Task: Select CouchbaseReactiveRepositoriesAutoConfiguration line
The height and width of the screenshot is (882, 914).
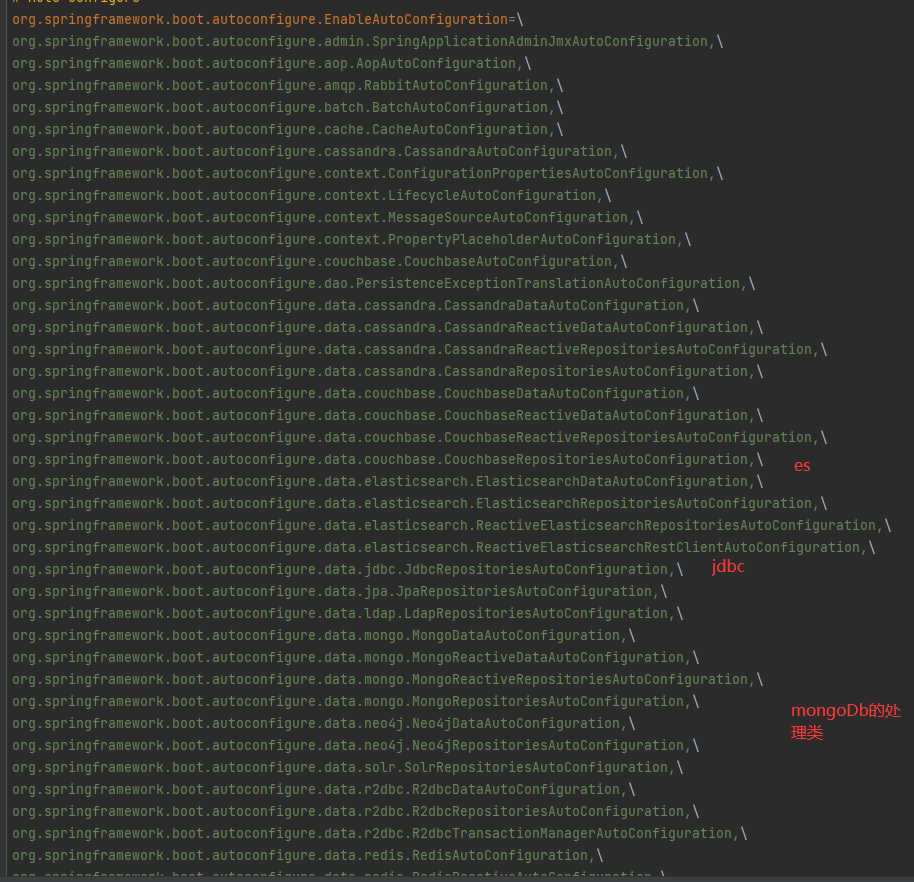Action: tap(419, 438)
